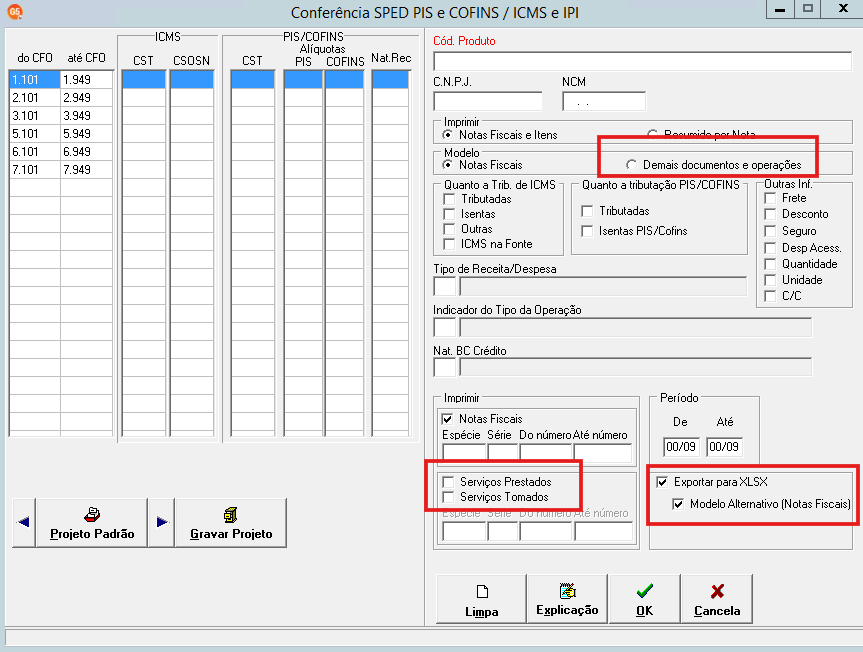
Task: Click the Limpa button
Action: [x=482, y=599]
